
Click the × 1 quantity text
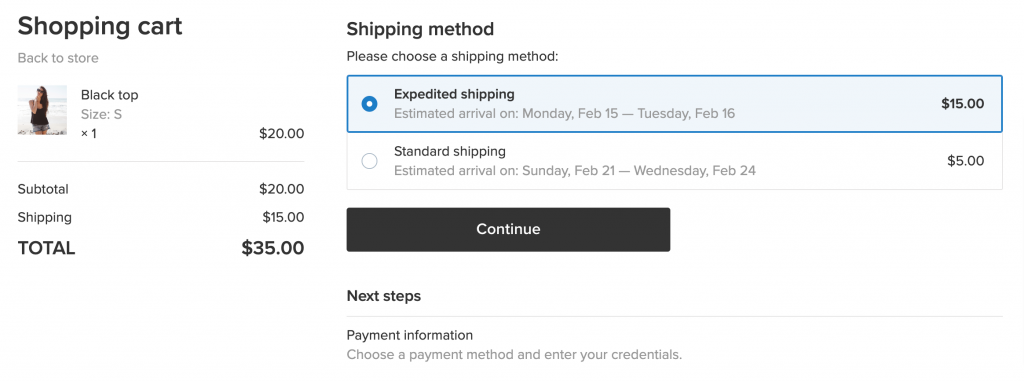pos(89,134)
